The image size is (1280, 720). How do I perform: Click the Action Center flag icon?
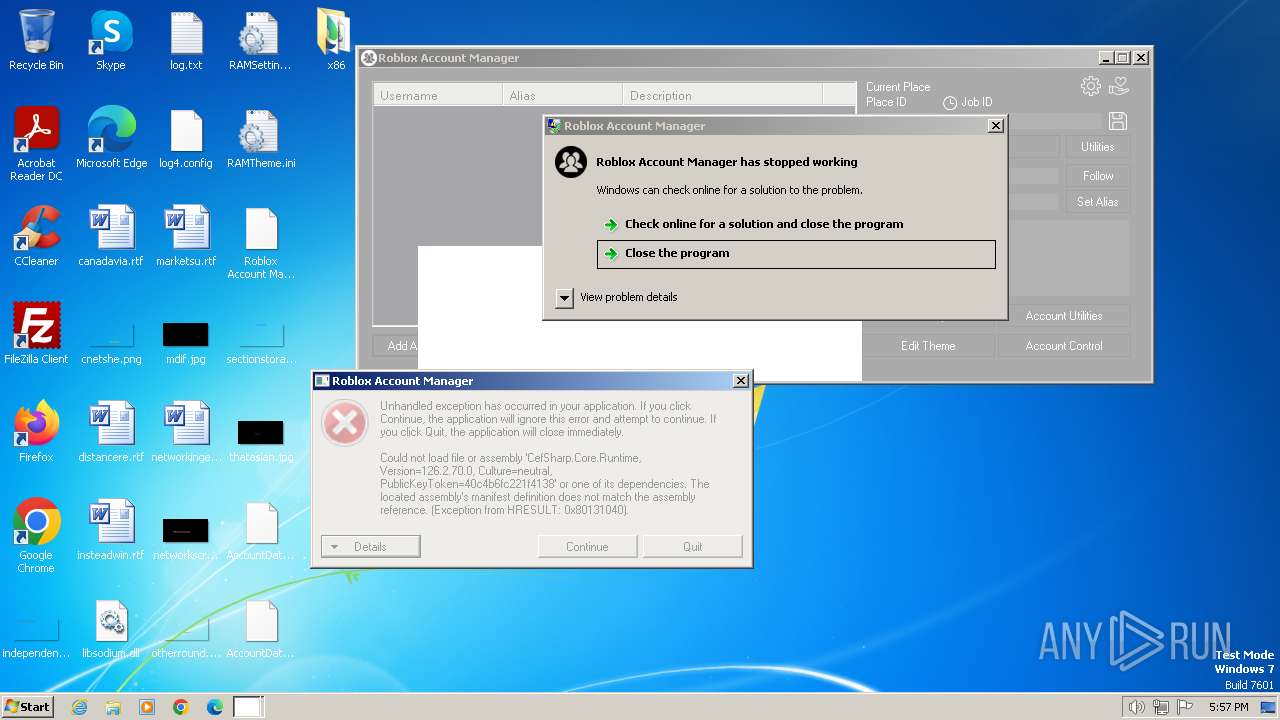pos(1185,707)
